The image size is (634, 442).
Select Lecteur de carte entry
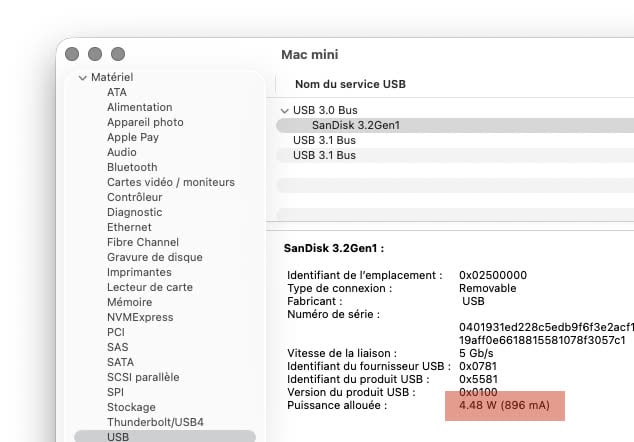click(x=150, y=287)
